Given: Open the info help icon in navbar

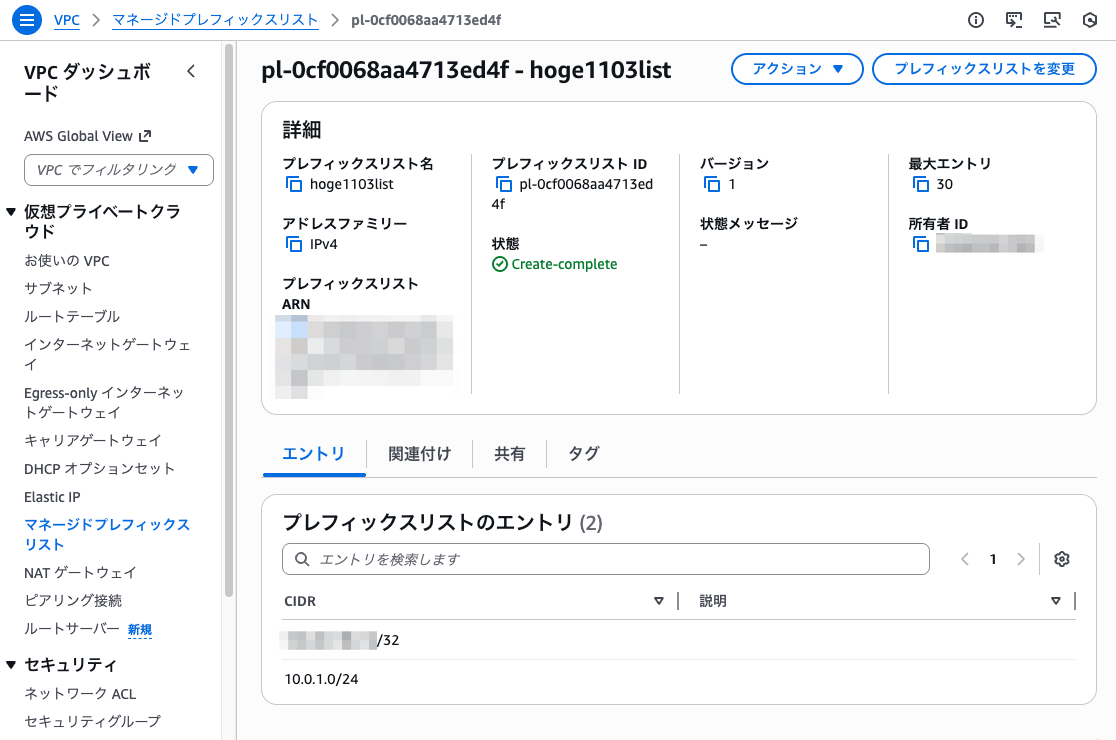Looking at the screenshot, I should pos(975,19).
